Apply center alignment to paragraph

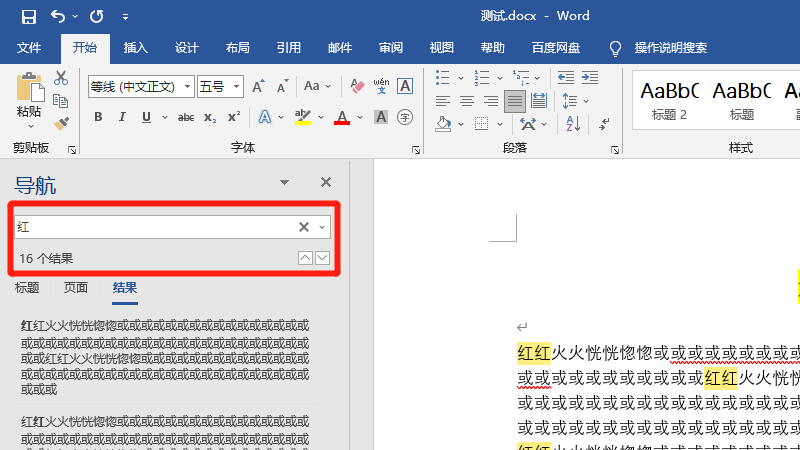466,101
